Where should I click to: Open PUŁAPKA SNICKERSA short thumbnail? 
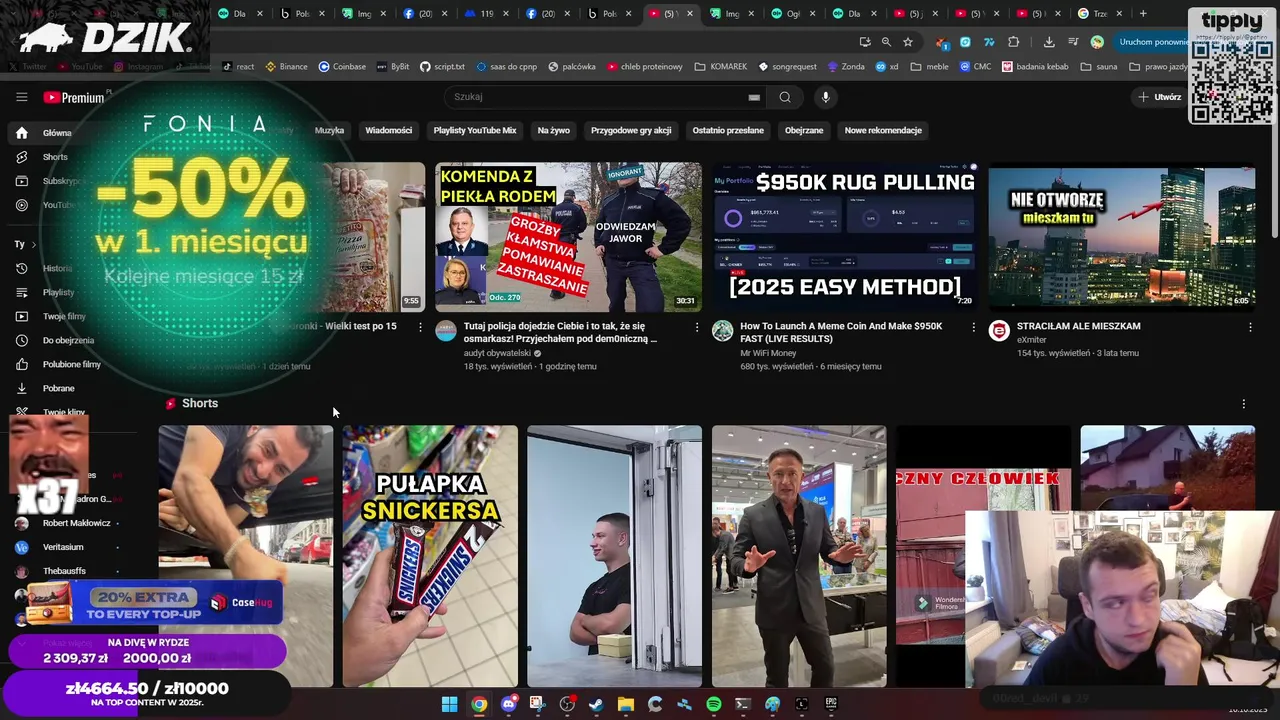(x=430, y=556)
